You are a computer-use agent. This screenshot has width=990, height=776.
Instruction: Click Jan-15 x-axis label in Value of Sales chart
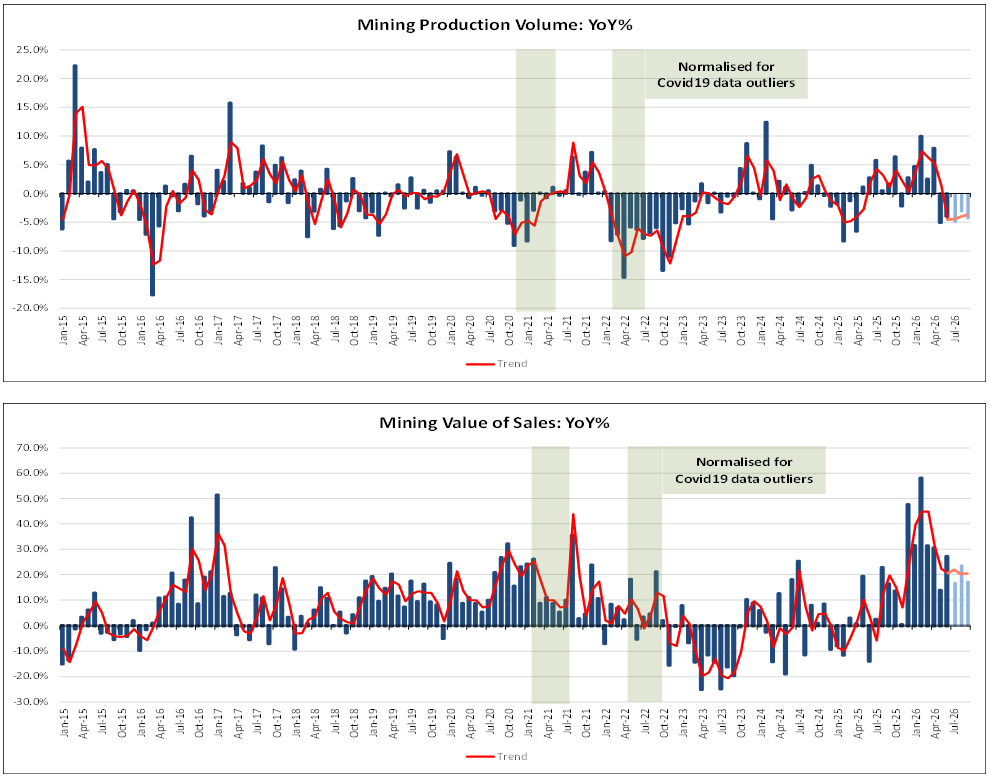point(64,724)
